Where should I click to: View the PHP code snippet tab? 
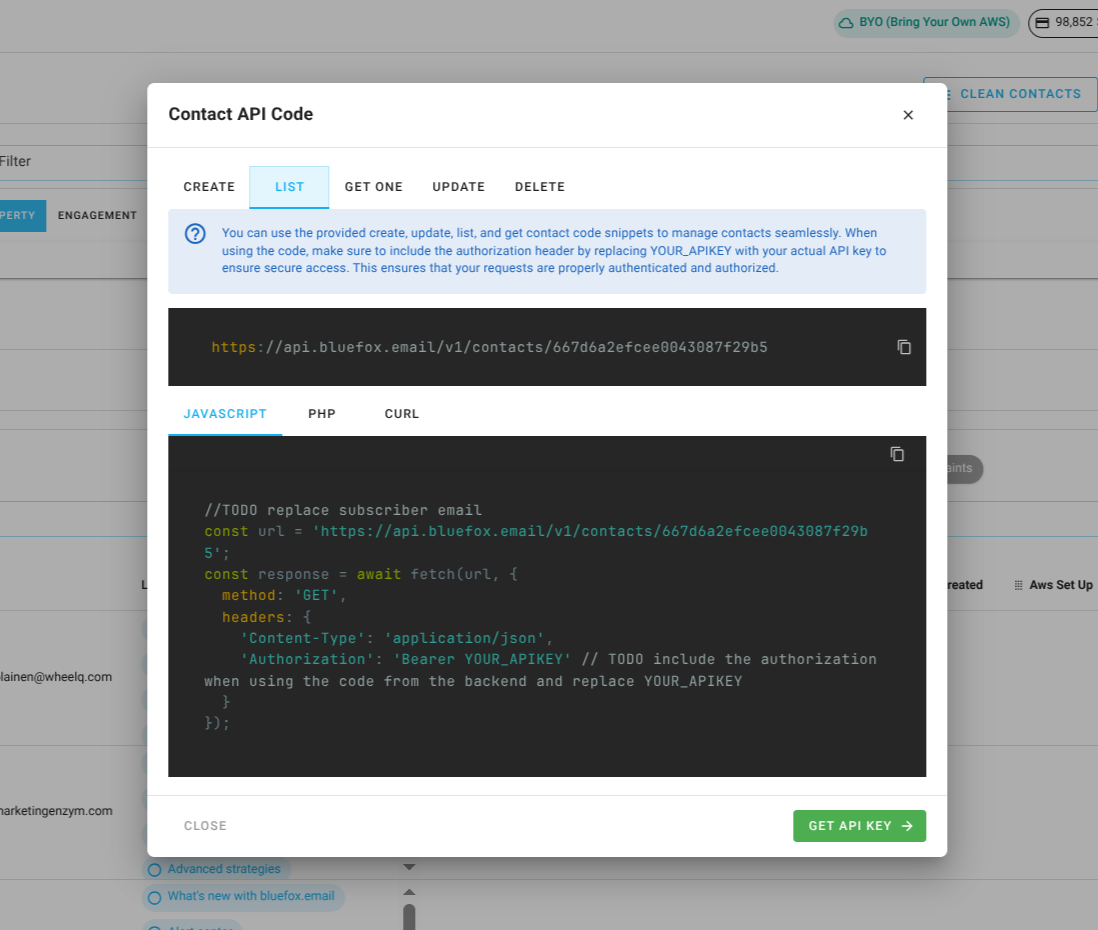[x=321, y=413]
